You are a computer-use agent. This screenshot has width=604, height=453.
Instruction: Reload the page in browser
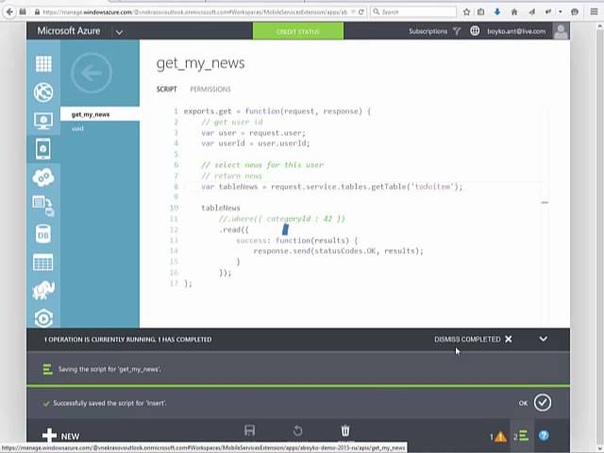pos(361,12)
